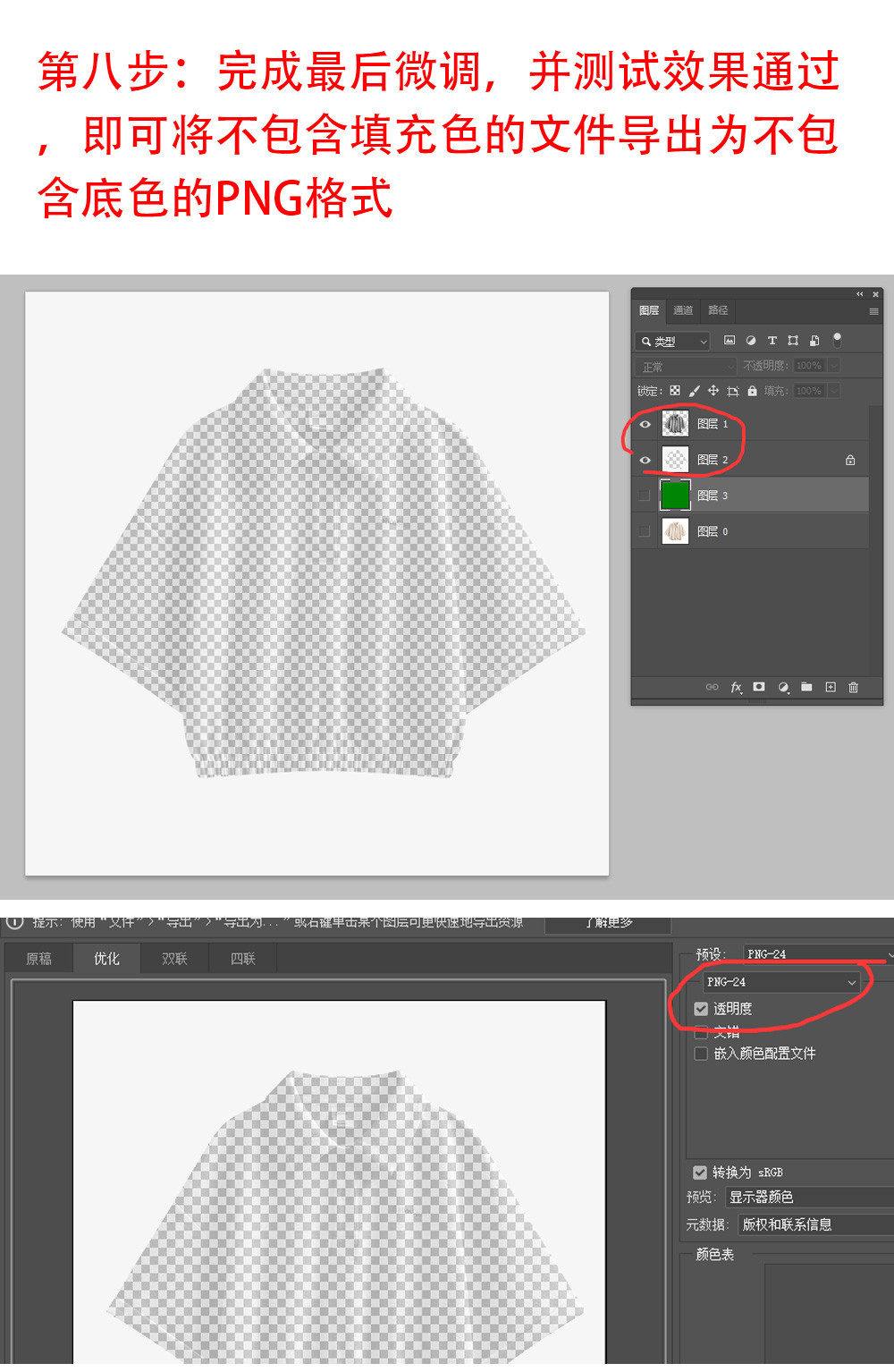Open the Layers panel hamburger menu

pos(873,311)
